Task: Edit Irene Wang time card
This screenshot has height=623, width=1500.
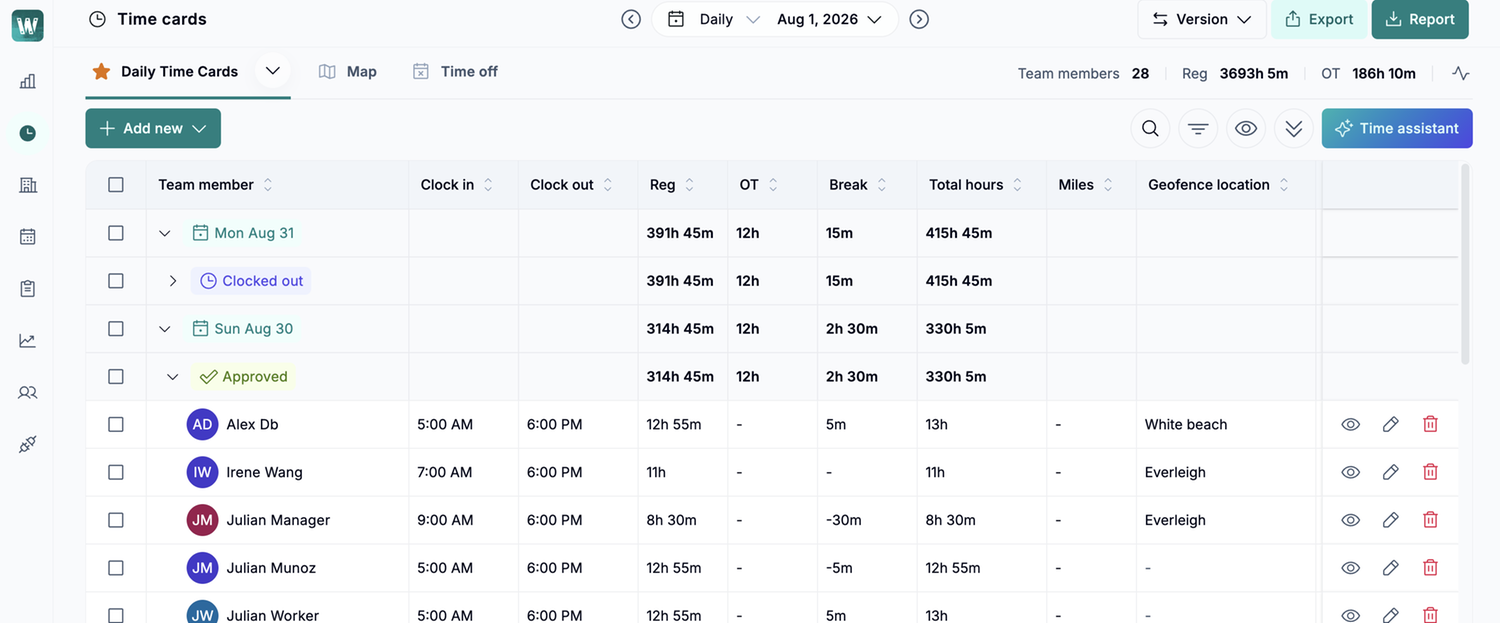Action: click(x=1390, y=472)
